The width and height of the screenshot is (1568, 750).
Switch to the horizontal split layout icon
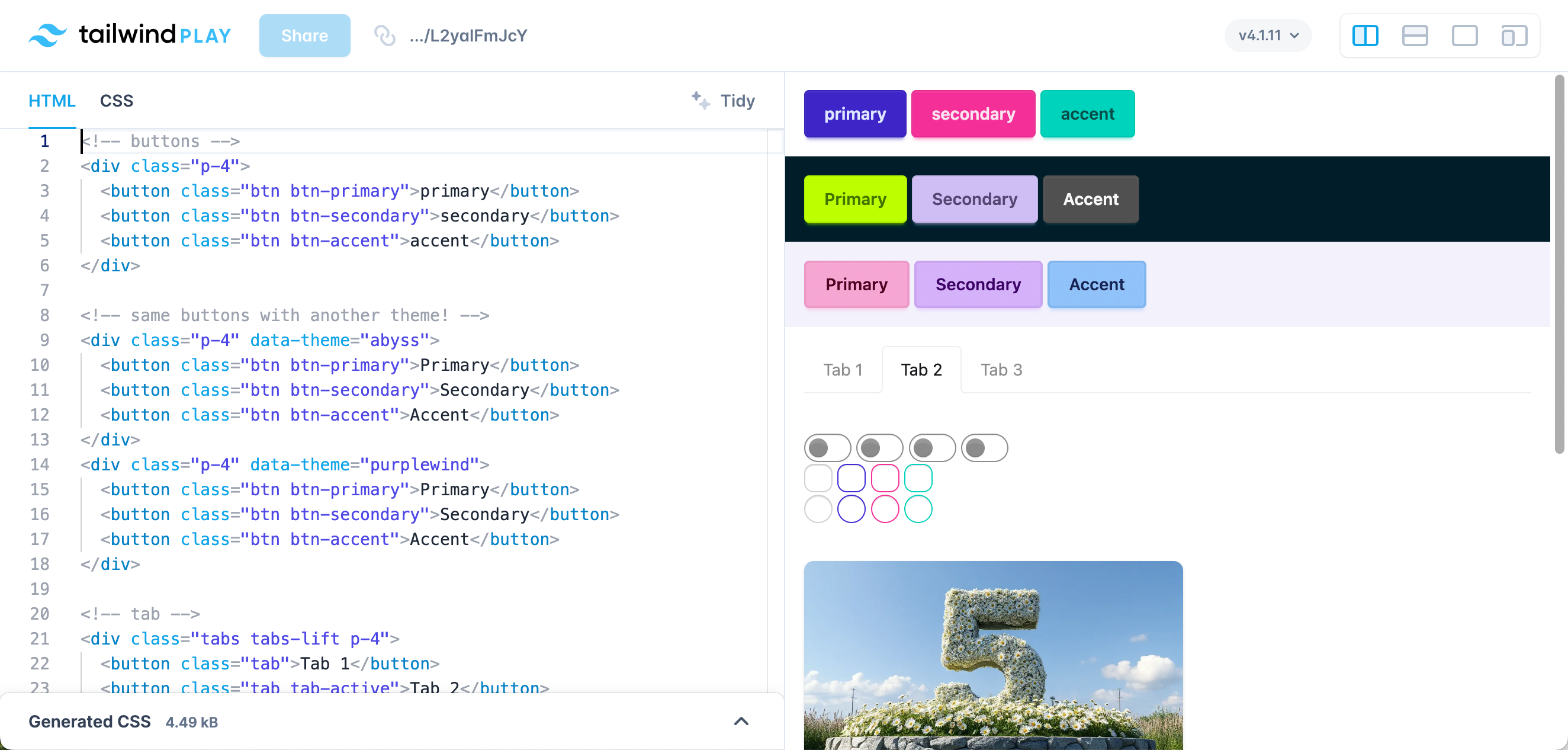1415,36
